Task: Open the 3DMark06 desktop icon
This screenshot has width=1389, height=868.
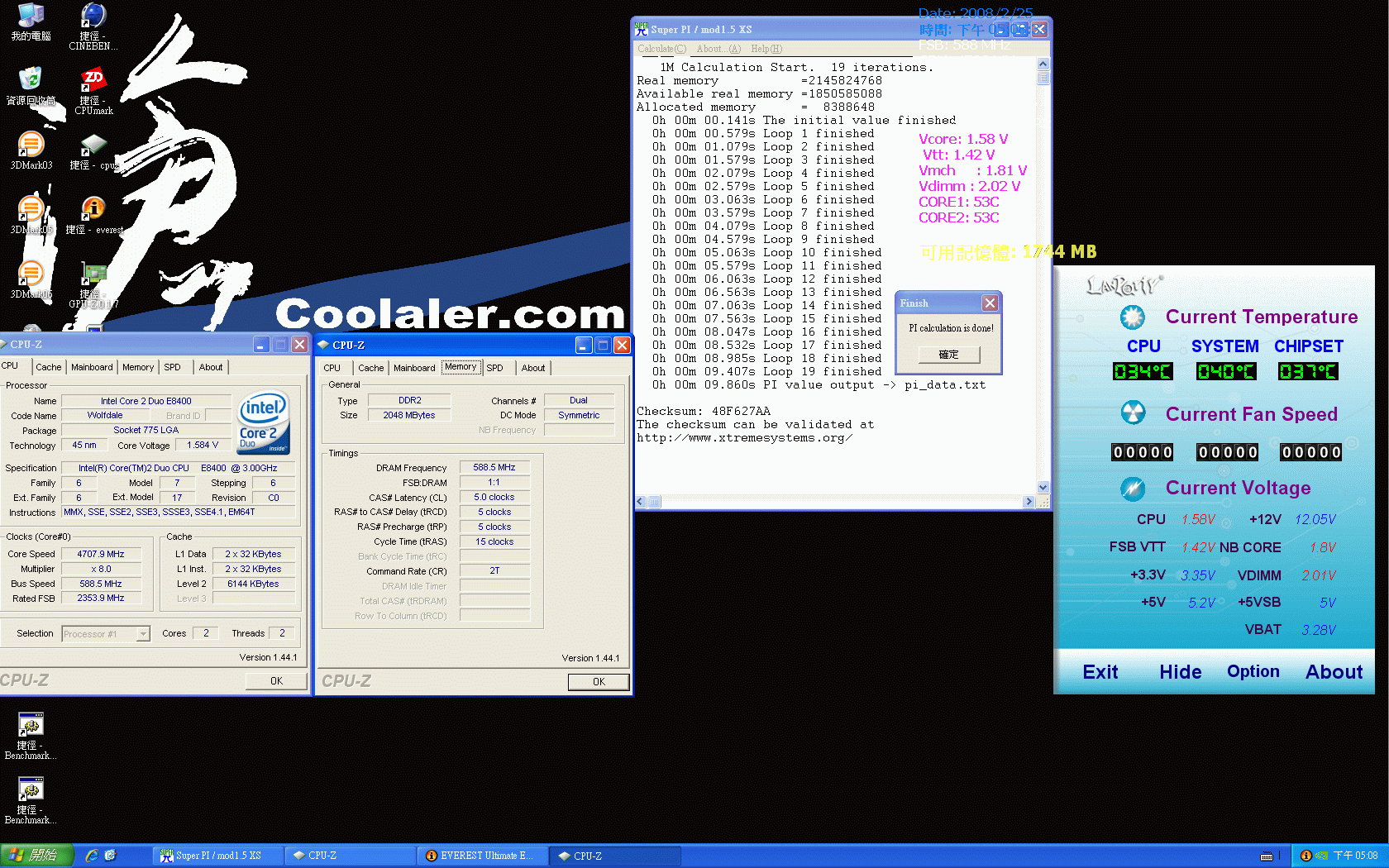Action: (x=31, y=280)
